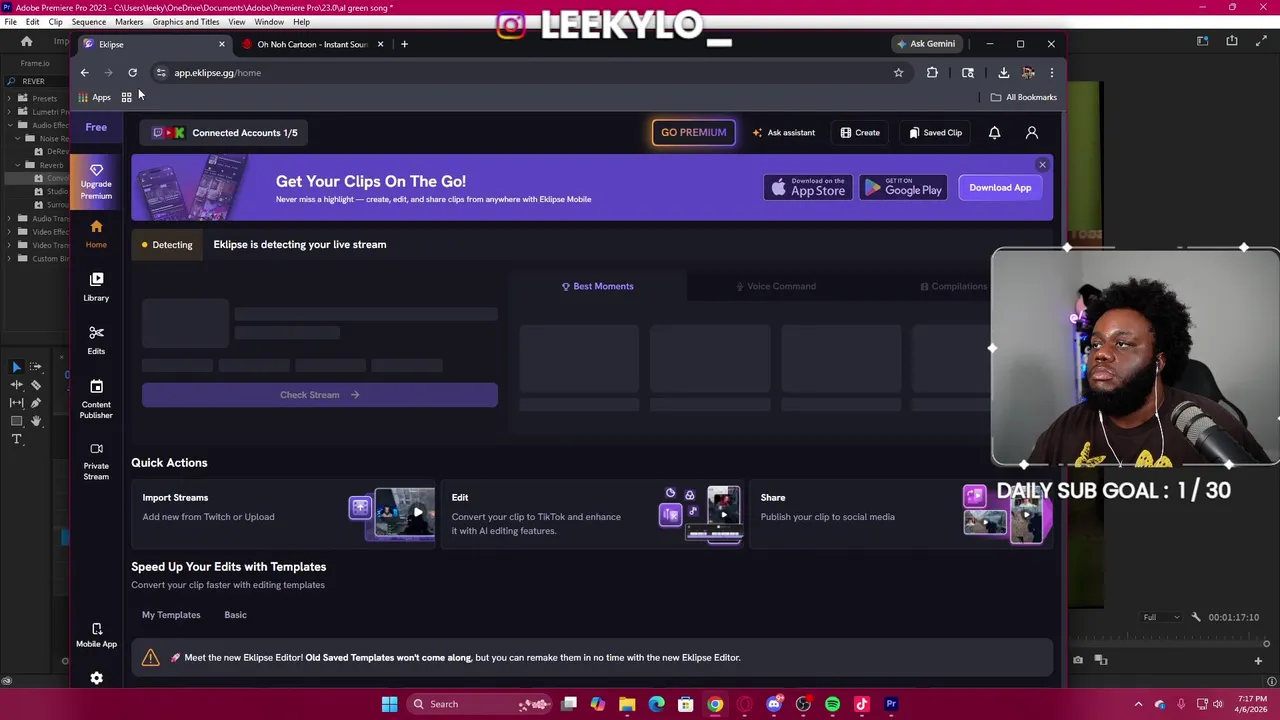Image resolution: width=1280 pixels, height=720 pixels.
Task: Expand Video Effects folder
Action: [x=11, y=232]
